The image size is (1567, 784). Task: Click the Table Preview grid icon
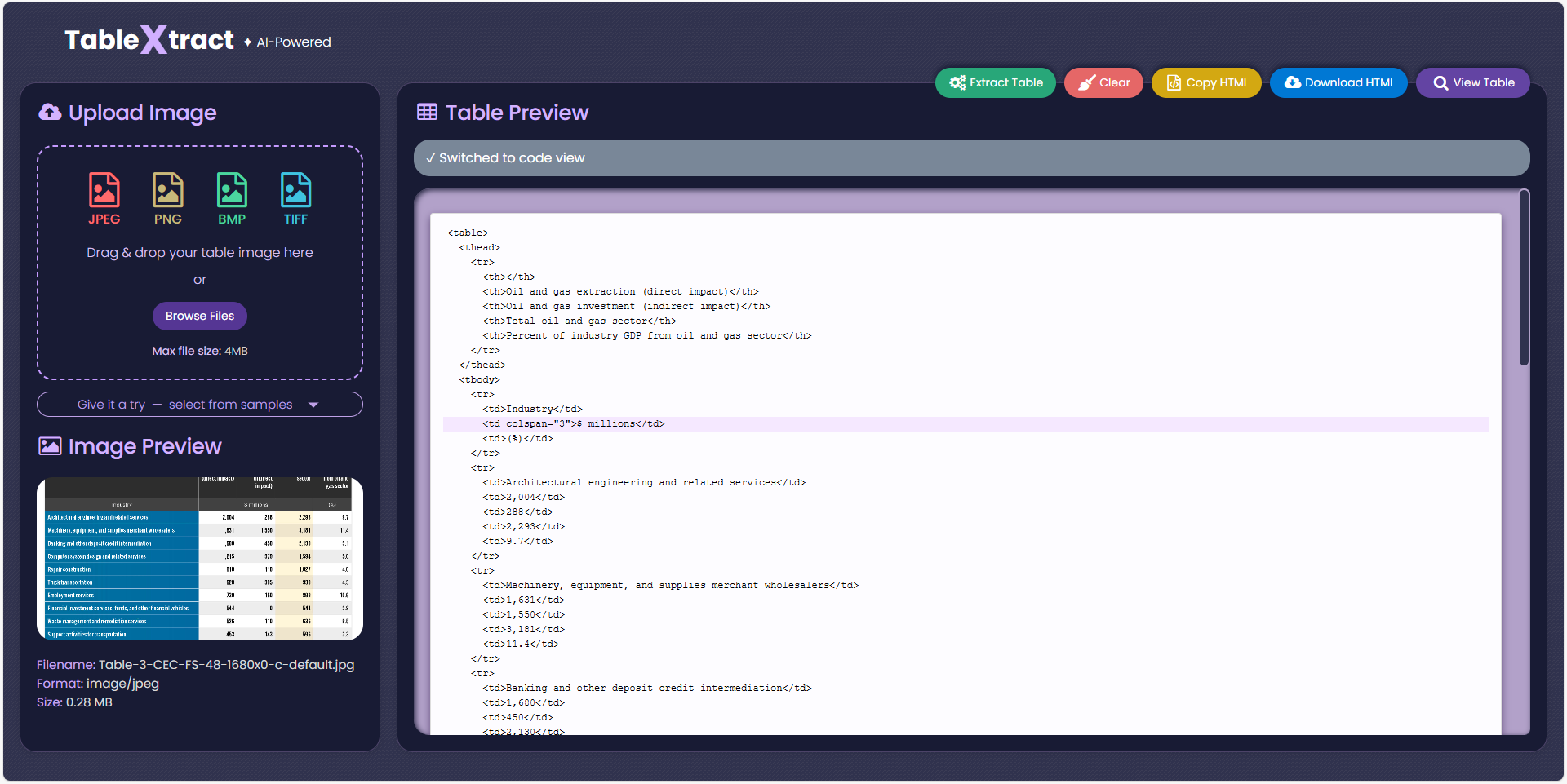427,113
